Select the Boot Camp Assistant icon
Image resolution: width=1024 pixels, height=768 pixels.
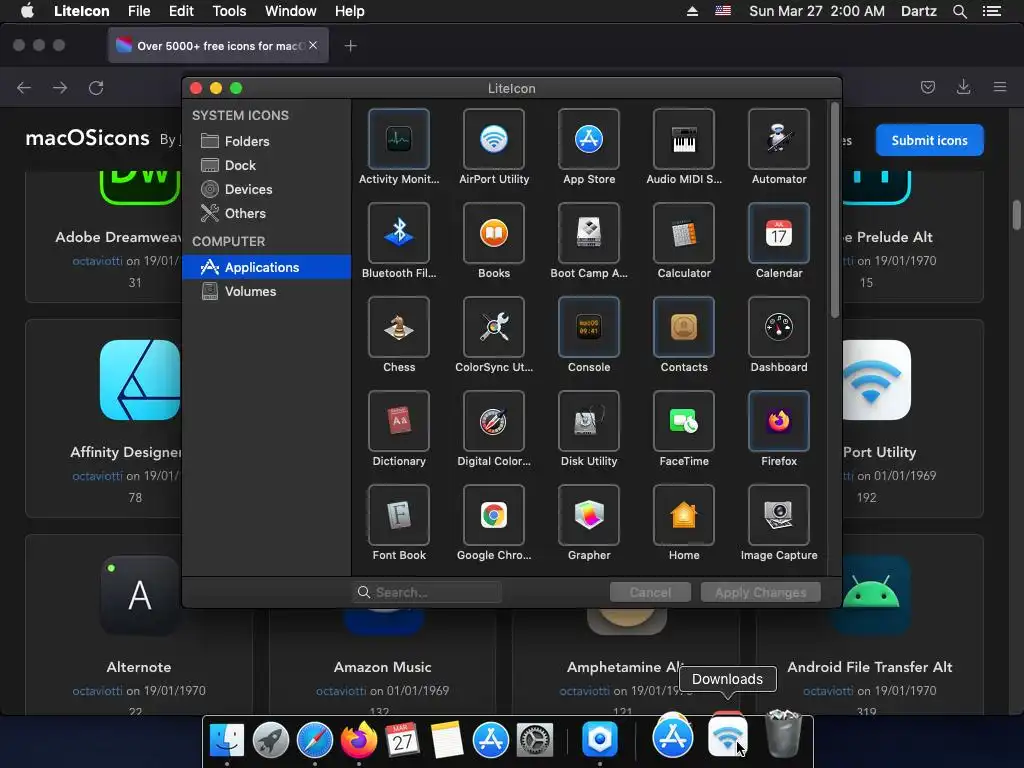click(588, 233)
